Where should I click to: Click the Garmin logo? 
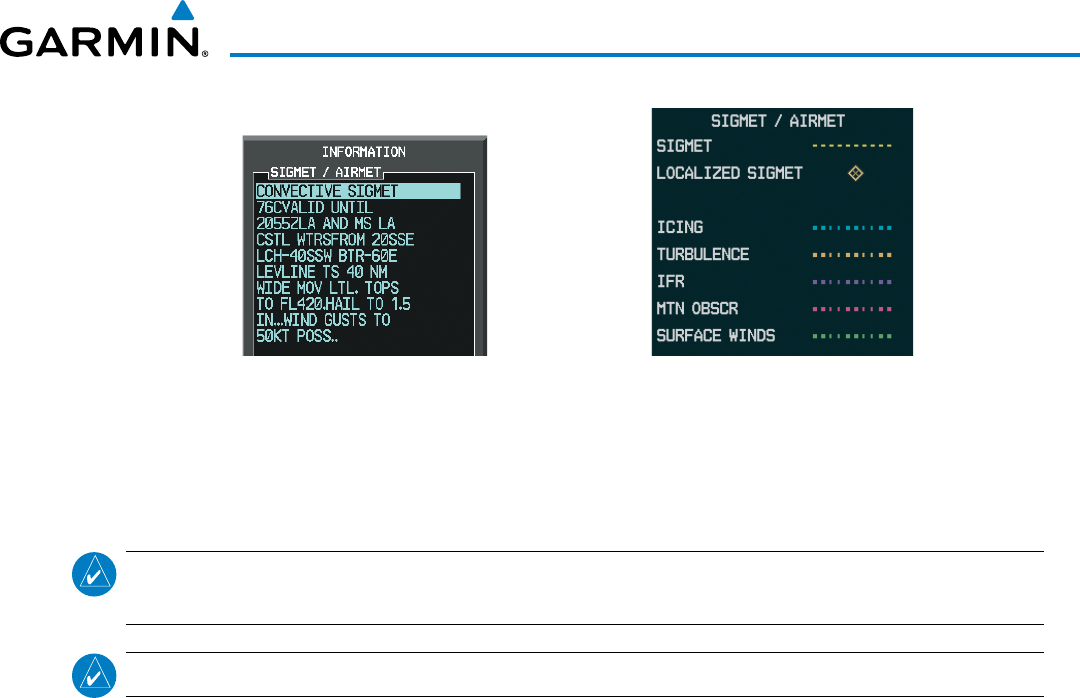coord(104,30)
